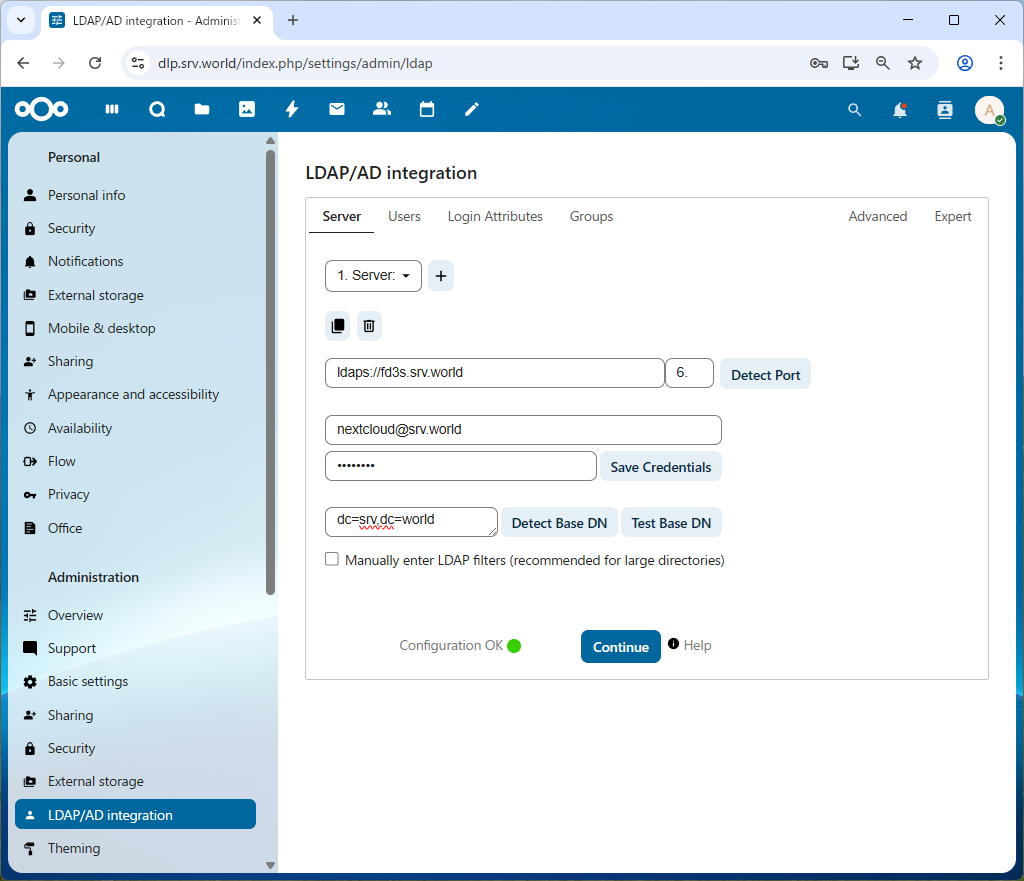Click the notifications bell icon

click(900, 110)
